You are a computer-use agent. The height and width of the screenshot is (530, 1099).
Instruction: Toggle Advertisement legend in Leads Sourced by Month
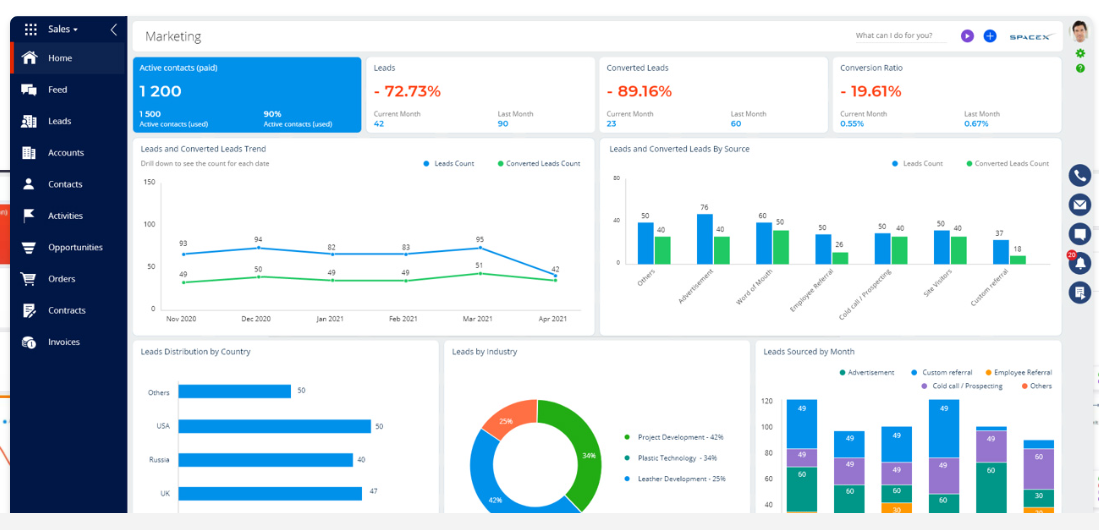point(870,372)
